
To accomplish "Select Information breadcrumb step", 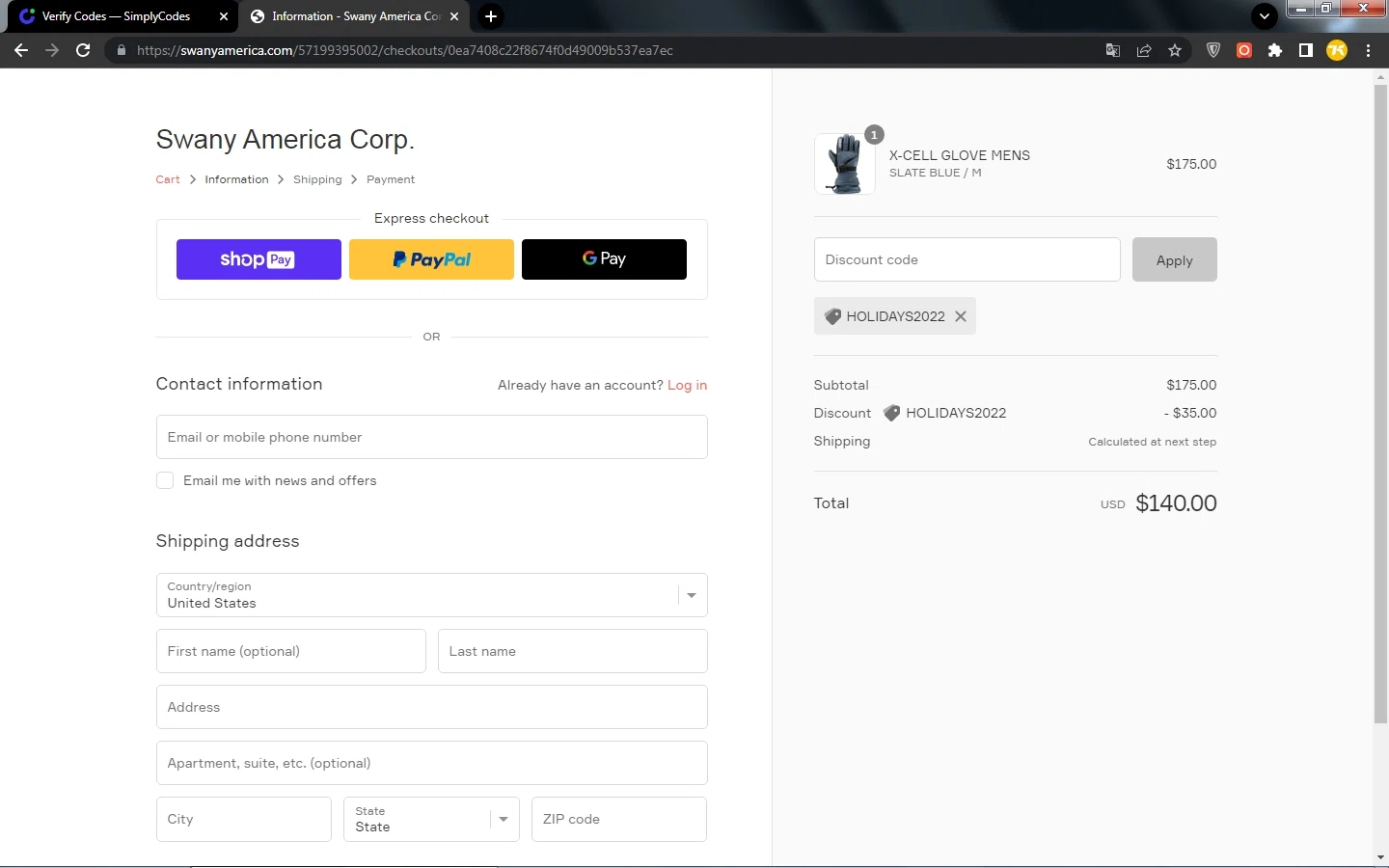I will pyautogui.click(x=236, y=179).
